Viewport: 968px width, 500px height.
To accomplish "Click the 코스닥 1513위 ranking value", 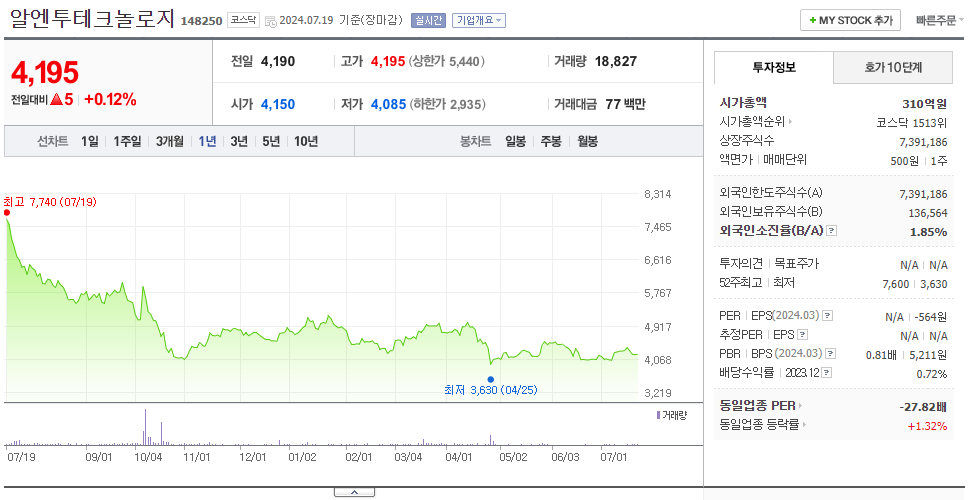I will pyautogui.click(x=911, y=122).
